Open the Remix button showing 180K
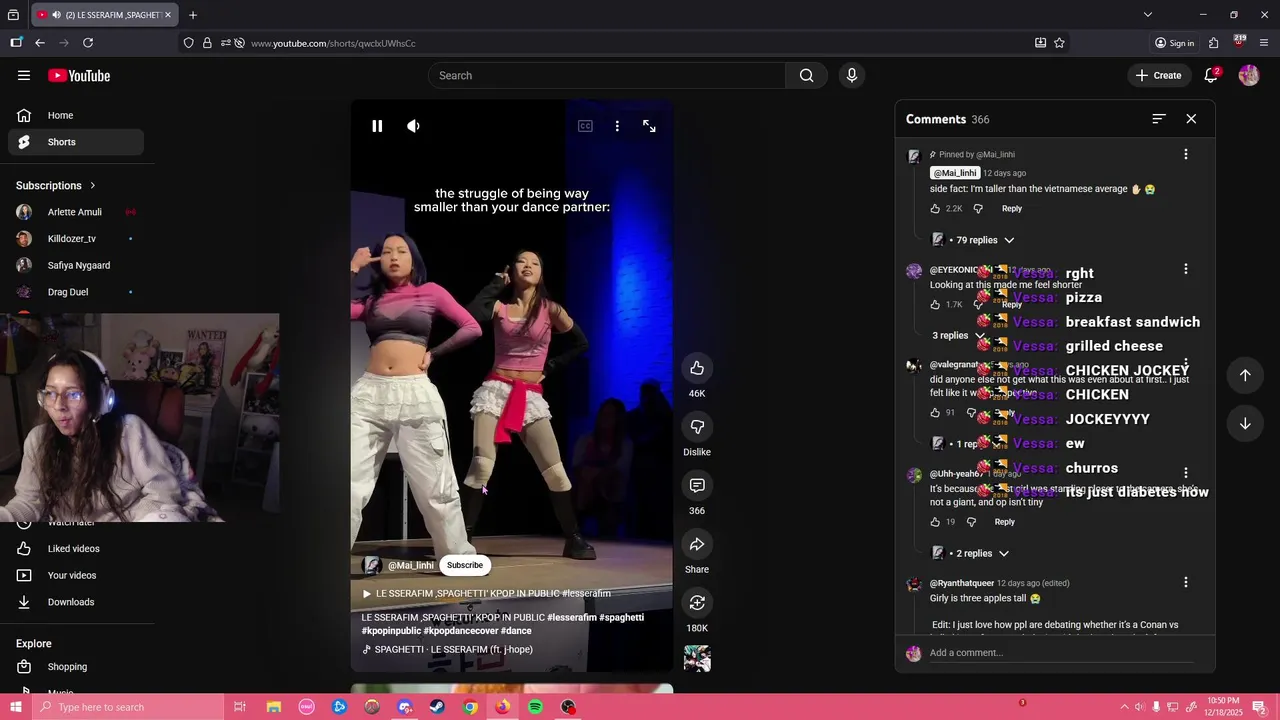The width and height of the screenshot is (1280, 720). (x=697, y=603)
